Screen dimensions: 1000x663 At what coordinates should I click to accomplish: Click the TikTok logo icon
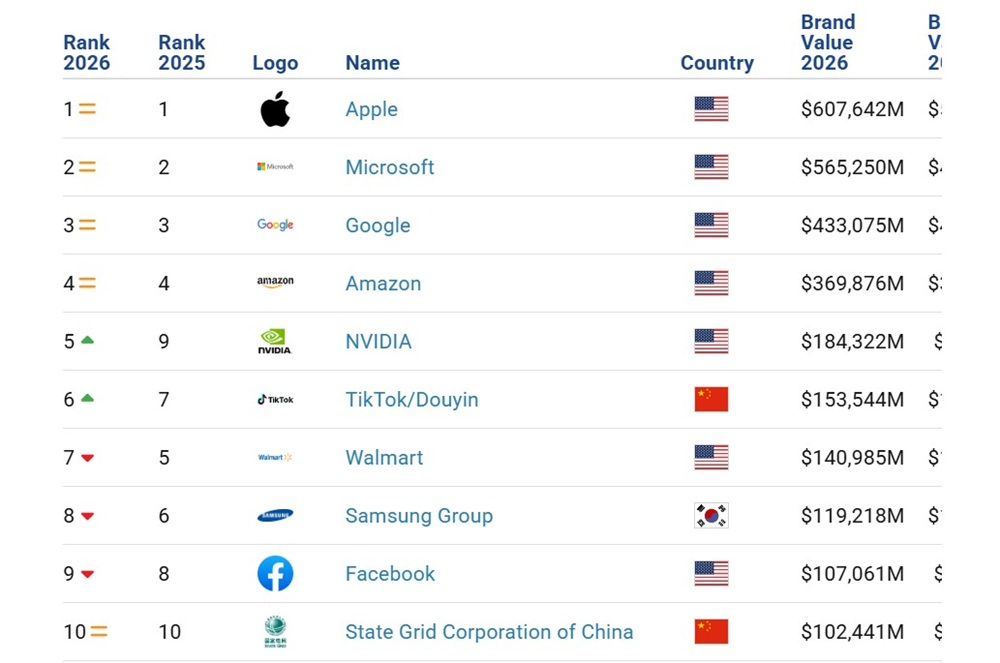[275, 400]
